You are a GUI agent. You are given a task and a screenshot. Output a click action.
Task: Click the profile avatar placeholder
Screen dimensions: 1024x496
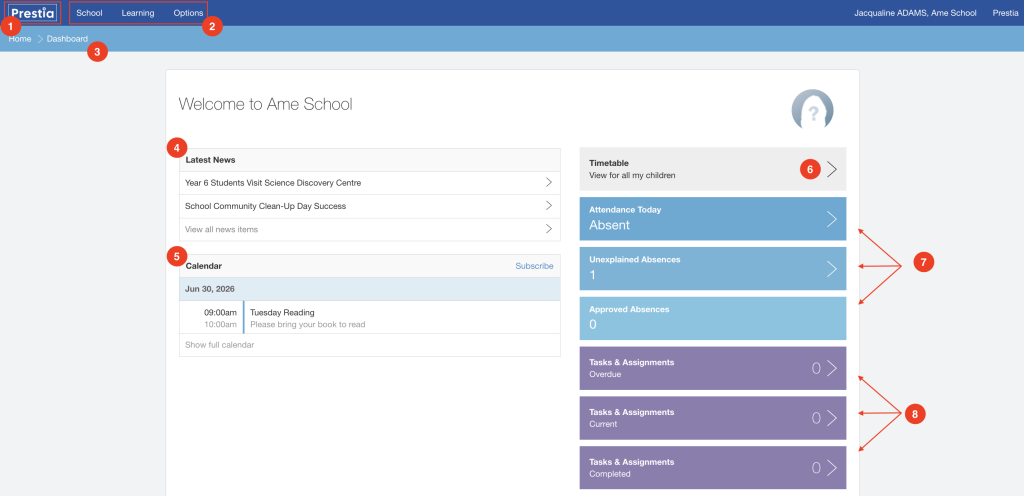point(812,109)
